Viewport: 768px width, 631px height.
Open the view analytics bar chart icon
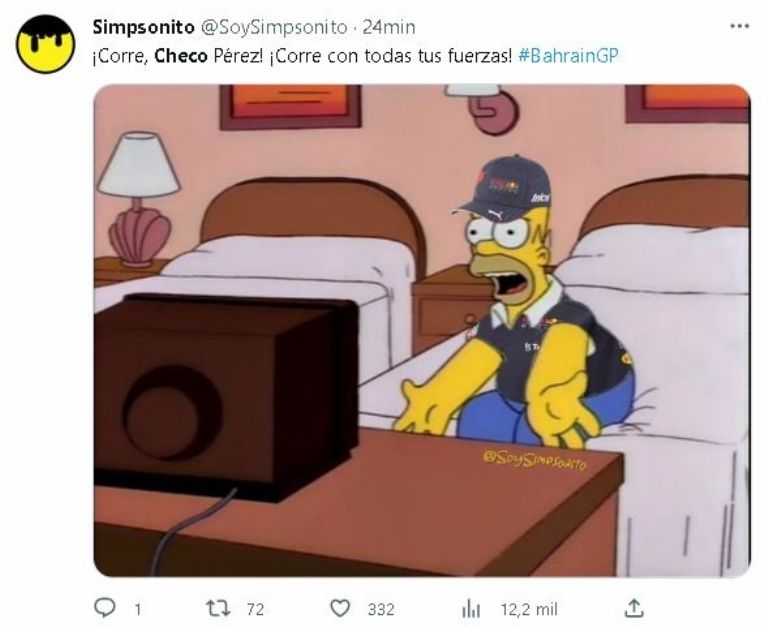pyautogui.click(x=471, y=609)
